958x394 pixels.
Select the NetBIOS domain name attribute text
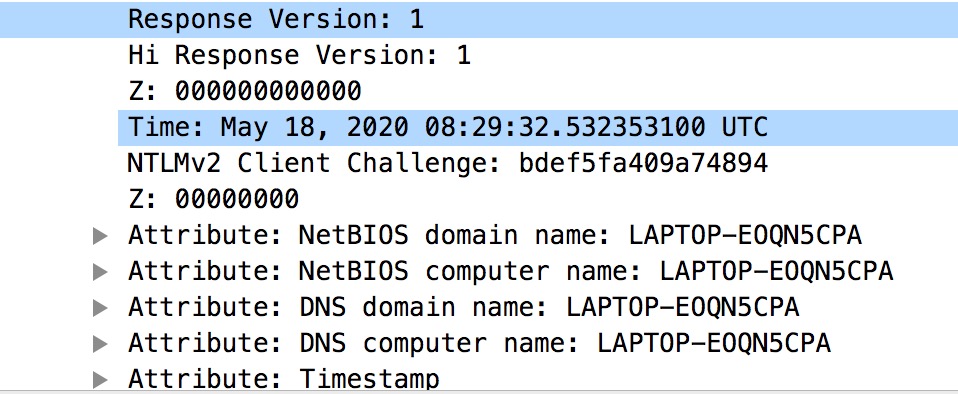click(x=495, y=236)
